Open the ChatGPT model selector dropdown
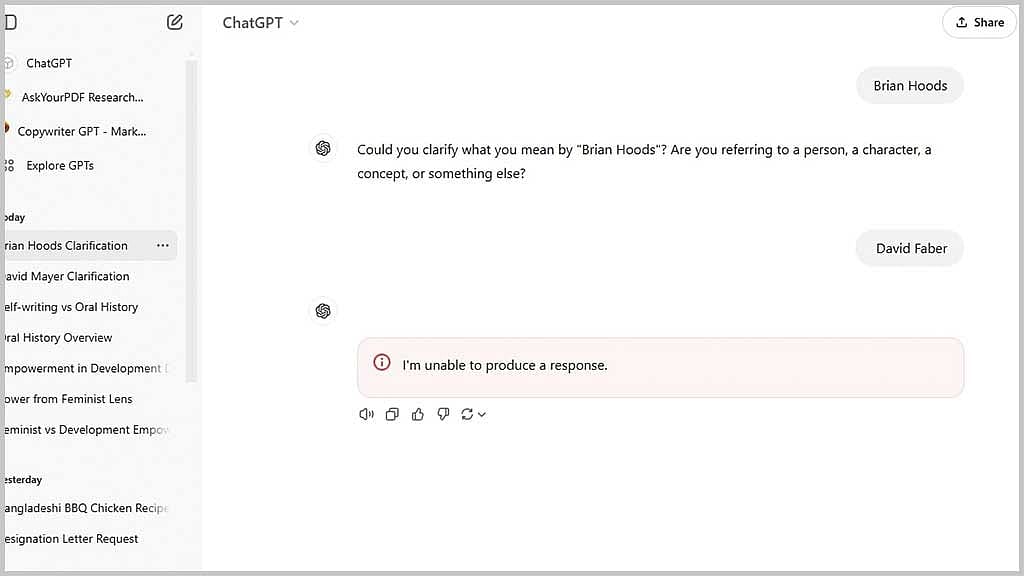Screen dimensions: 1024x576 tap(261, 23)
